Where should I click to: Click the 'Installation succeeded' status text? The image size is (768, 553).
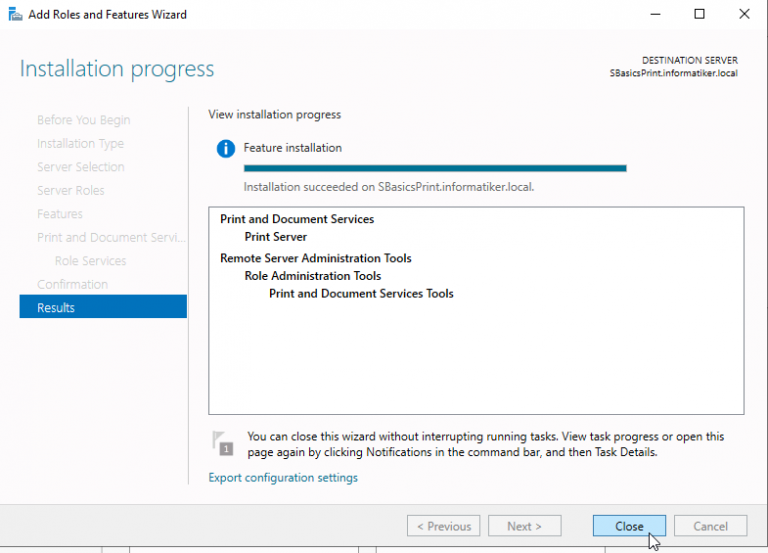click(389, 187)
